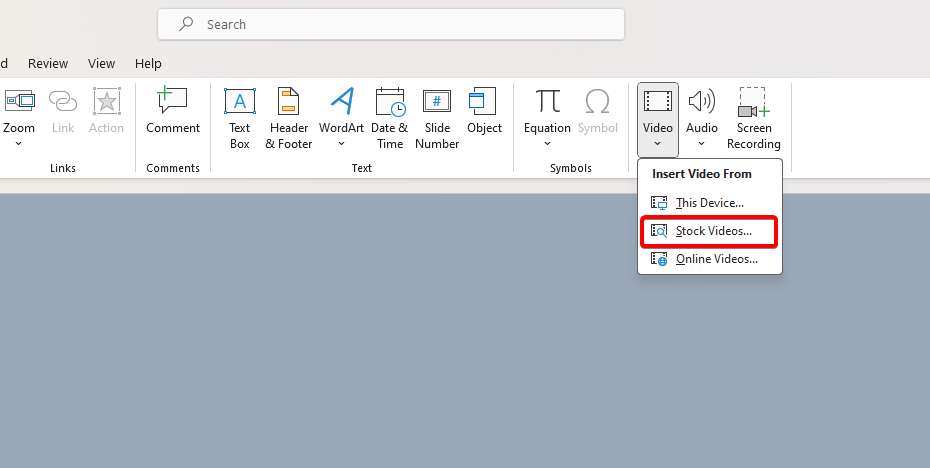Open the Review tab

[48, 63]
